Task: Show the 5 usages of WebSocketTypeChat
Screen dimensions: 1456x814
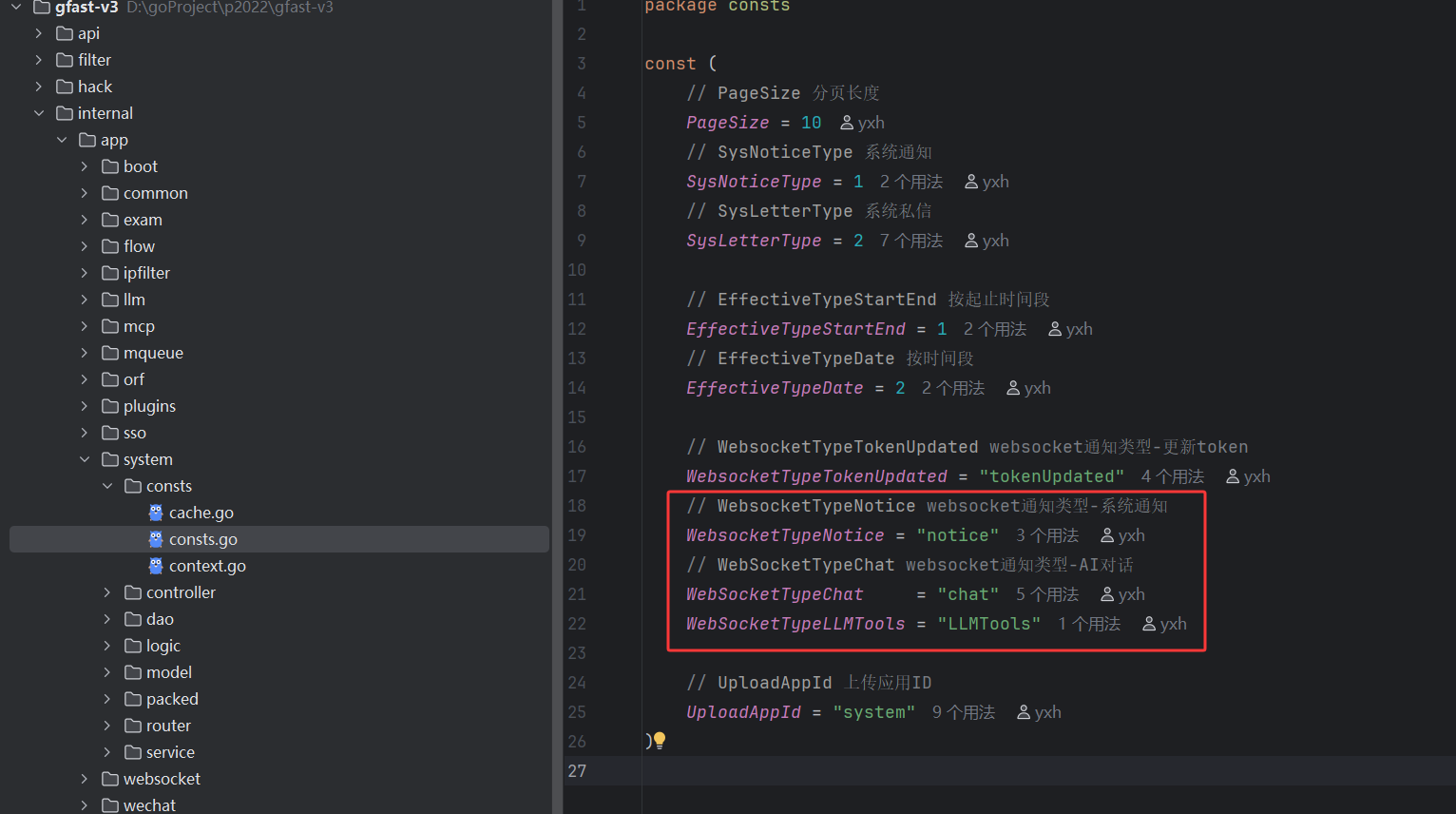Action: point(1047,594)
